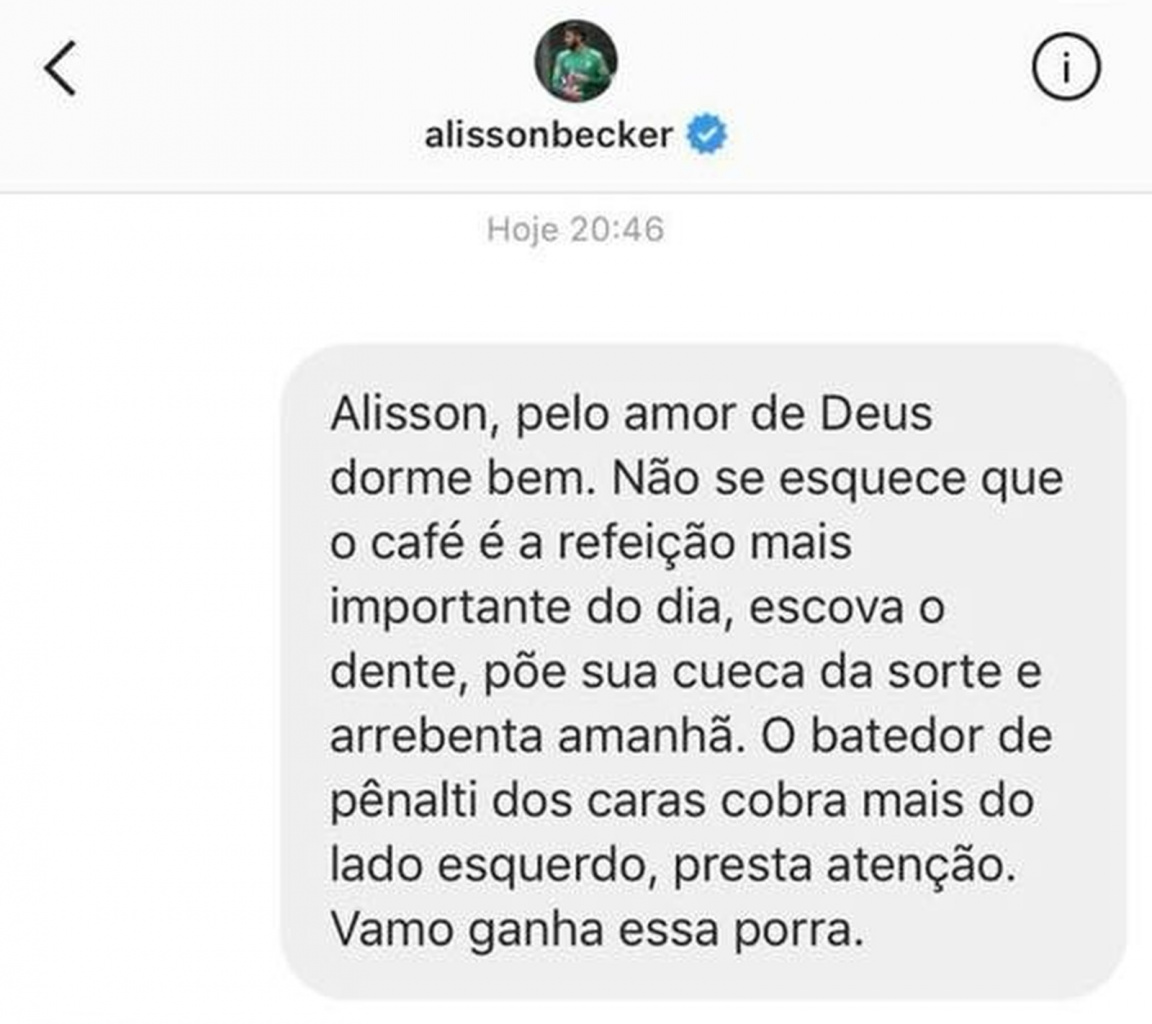The width and height of the screenshot is (1152, 1024).
Task: Tap the gray sent message bubble
Action: click(x=704, y=672)
